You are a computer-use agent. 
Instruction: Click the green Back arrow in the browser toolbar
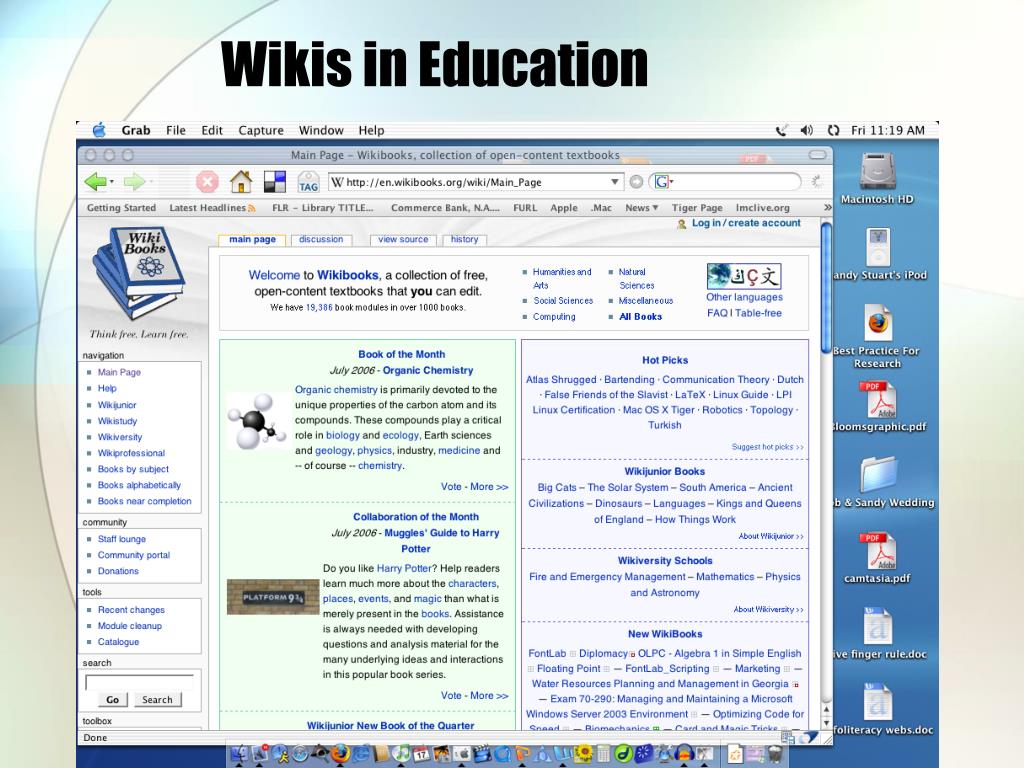[95, 182]
